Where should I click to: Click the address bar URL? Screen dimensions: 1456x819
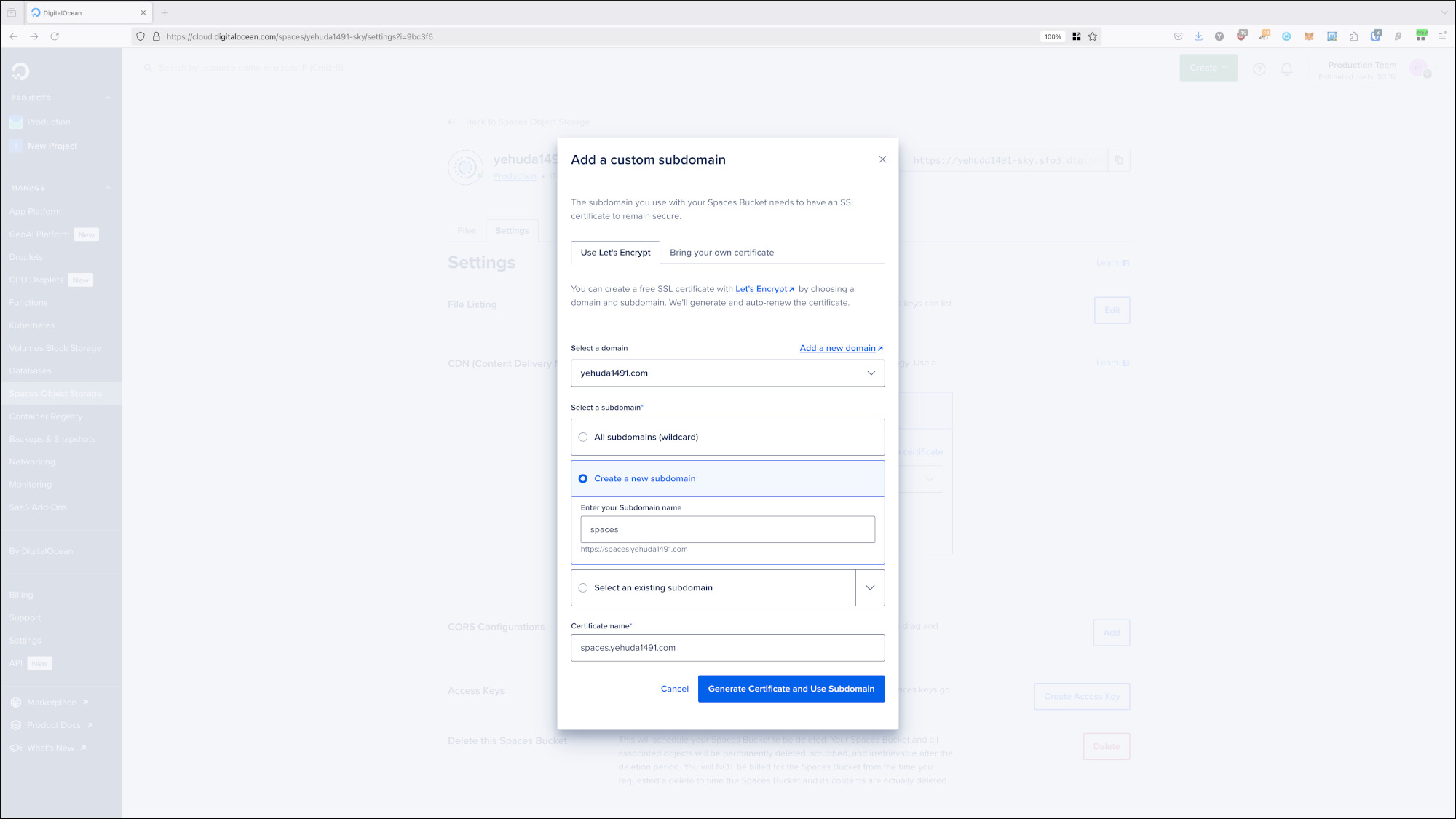[x=299, y=36]
